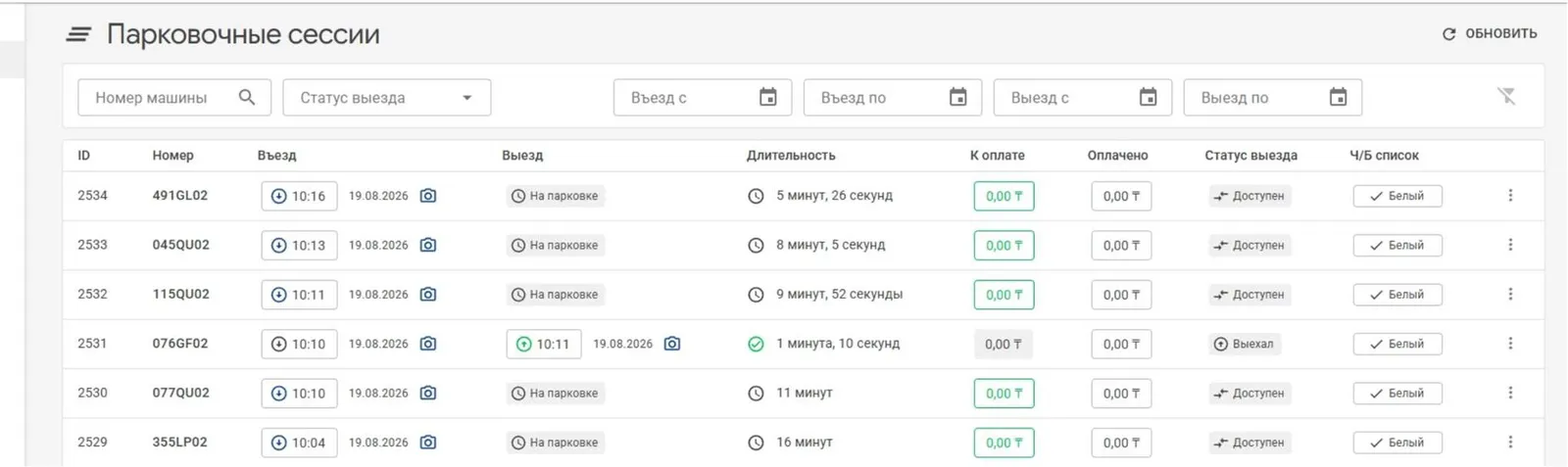Click the Выезд по date field

[1273, 98]
